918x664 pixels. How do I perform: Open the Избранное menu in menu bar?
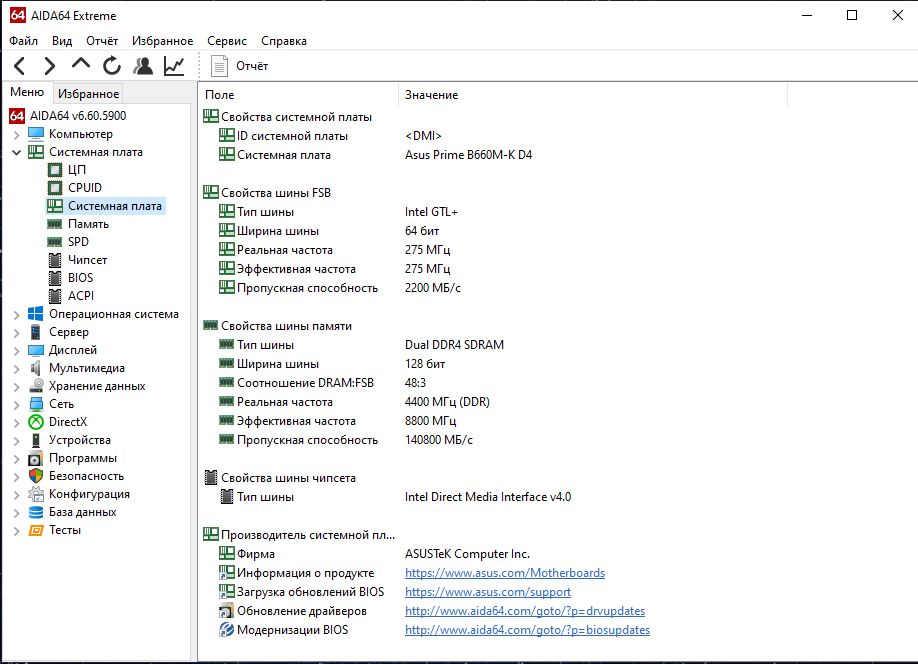162,41
